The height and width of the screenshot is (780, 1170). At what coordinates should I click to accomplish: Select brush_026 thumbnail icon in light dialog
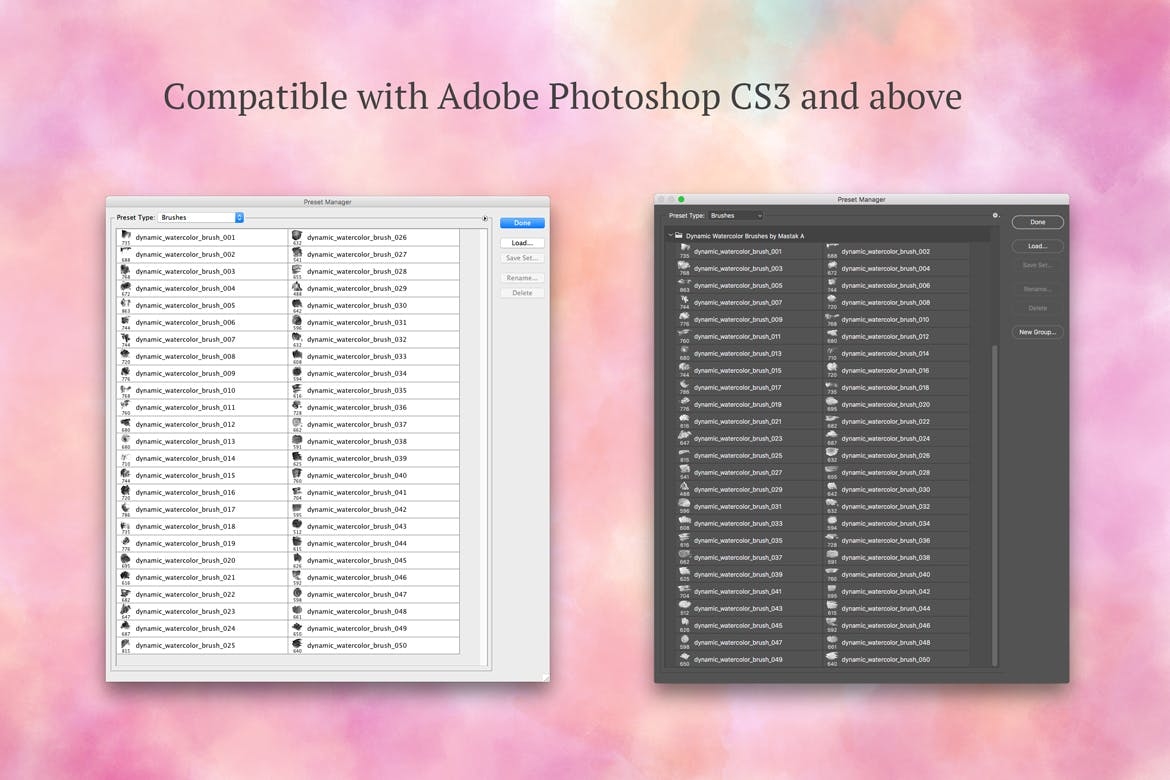[x=297, y=236]
